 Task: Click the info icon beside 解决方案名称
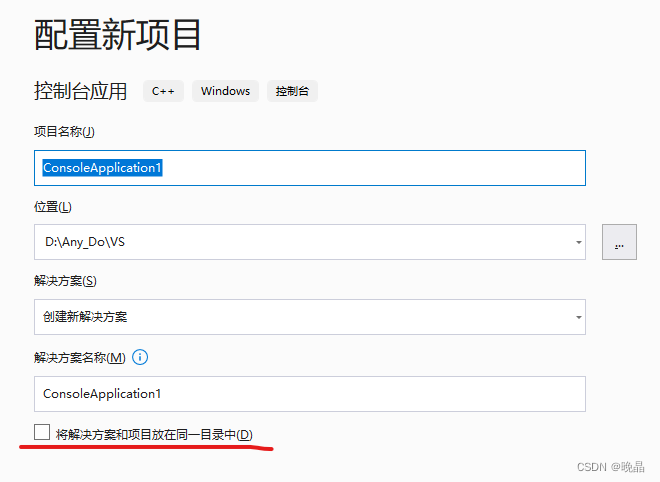click(140, 357)
